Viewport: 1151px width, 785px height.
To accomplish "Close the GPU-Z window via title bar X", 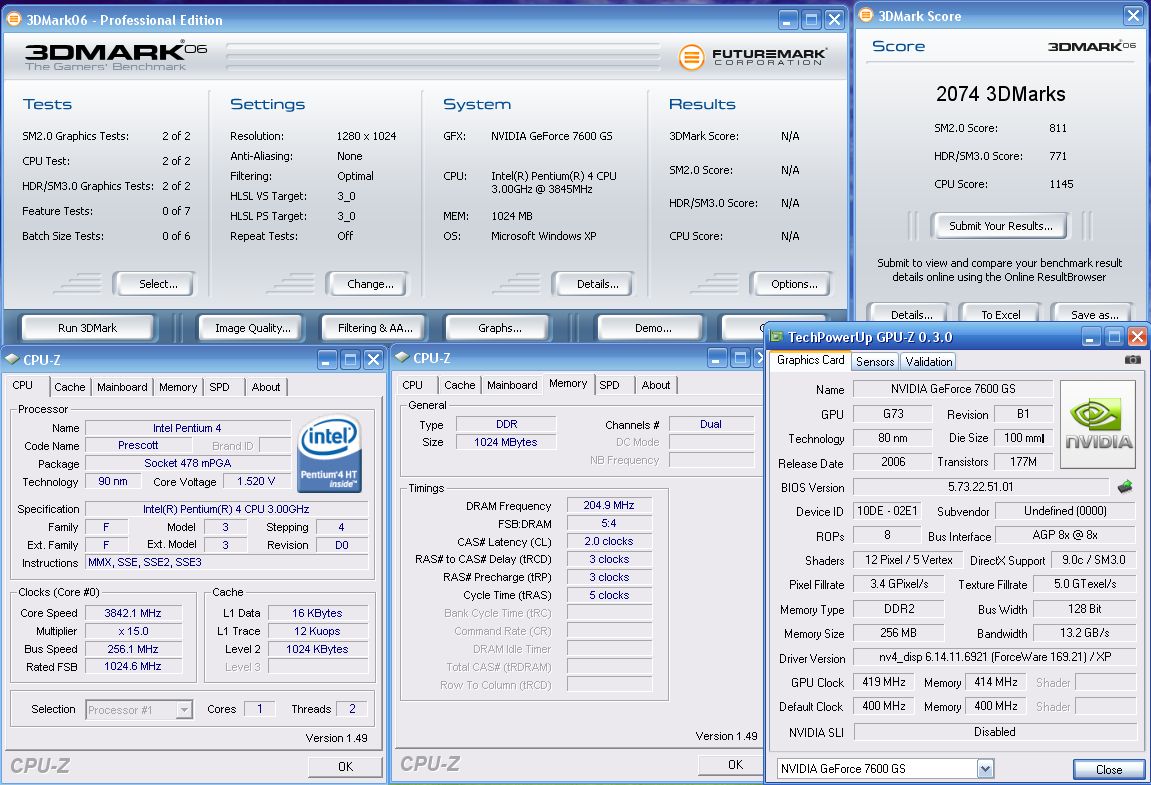I will pyautogui.click(x=1136, y=337).
